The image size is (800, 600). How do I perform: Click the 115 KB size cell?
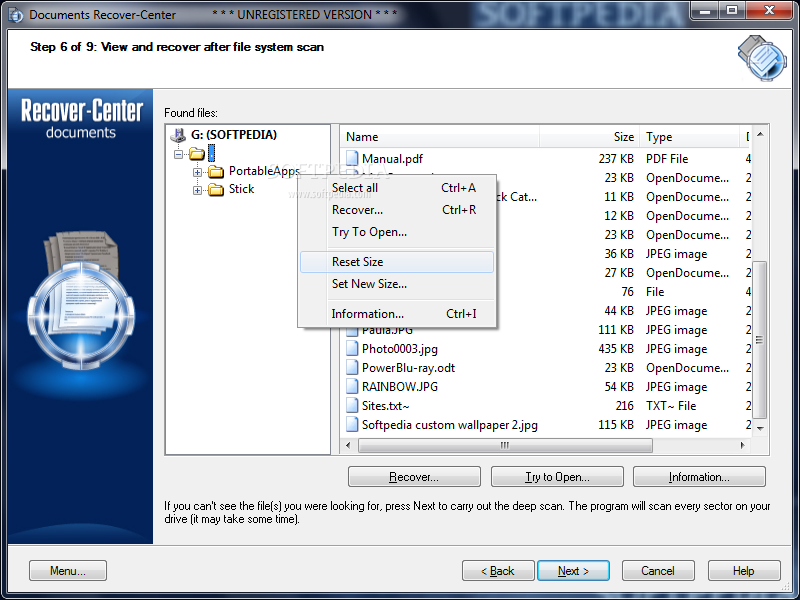[x=616, y=425]
